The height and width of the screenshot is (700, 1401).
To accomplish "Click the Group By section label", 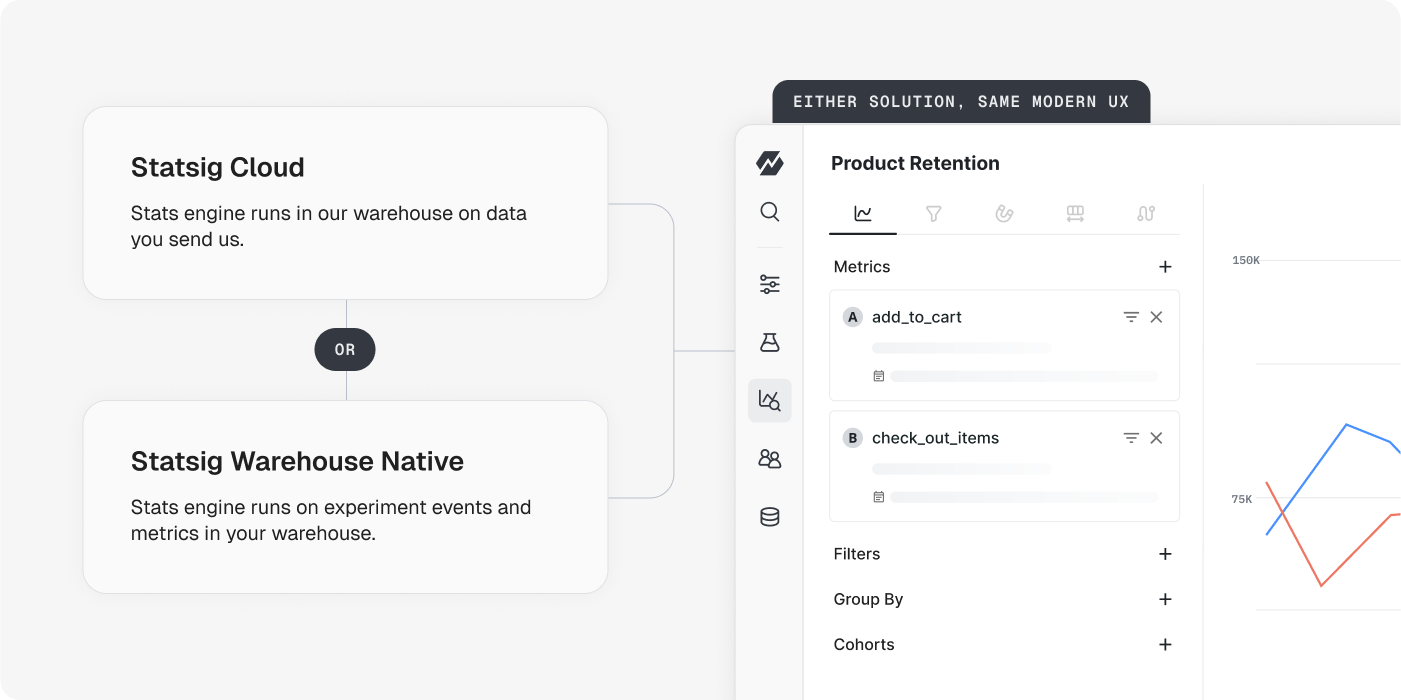I will click(868, 599).
